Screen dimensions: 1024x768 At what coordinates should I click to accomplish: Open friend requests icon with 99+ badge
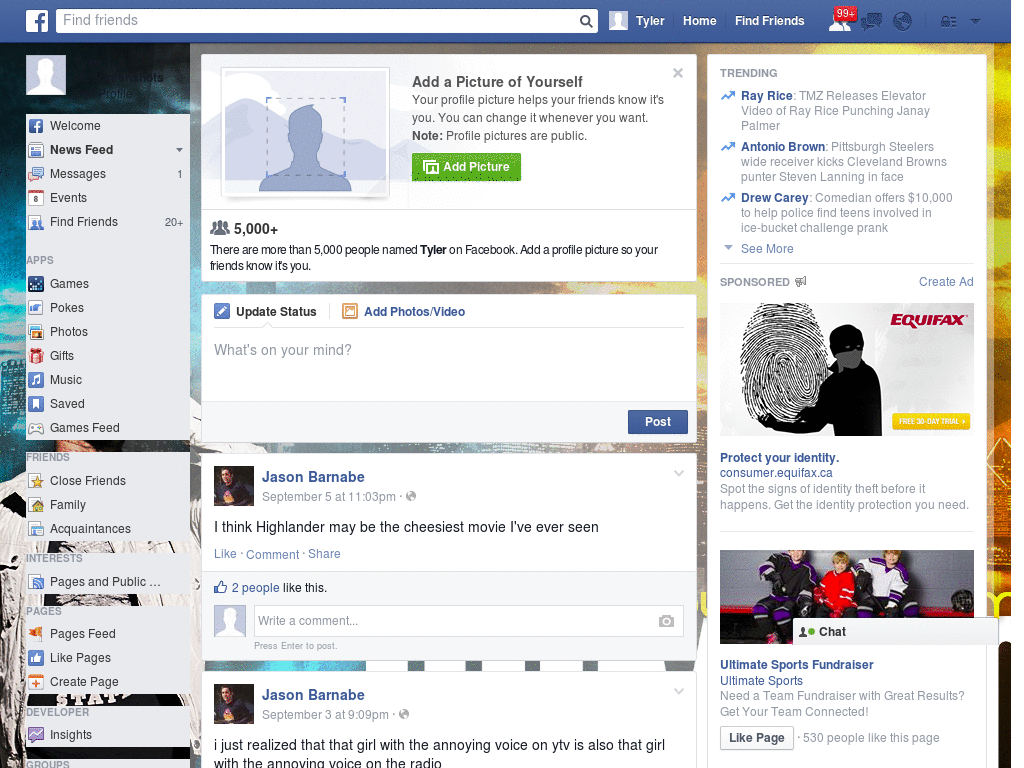click(x=841, y=20)
